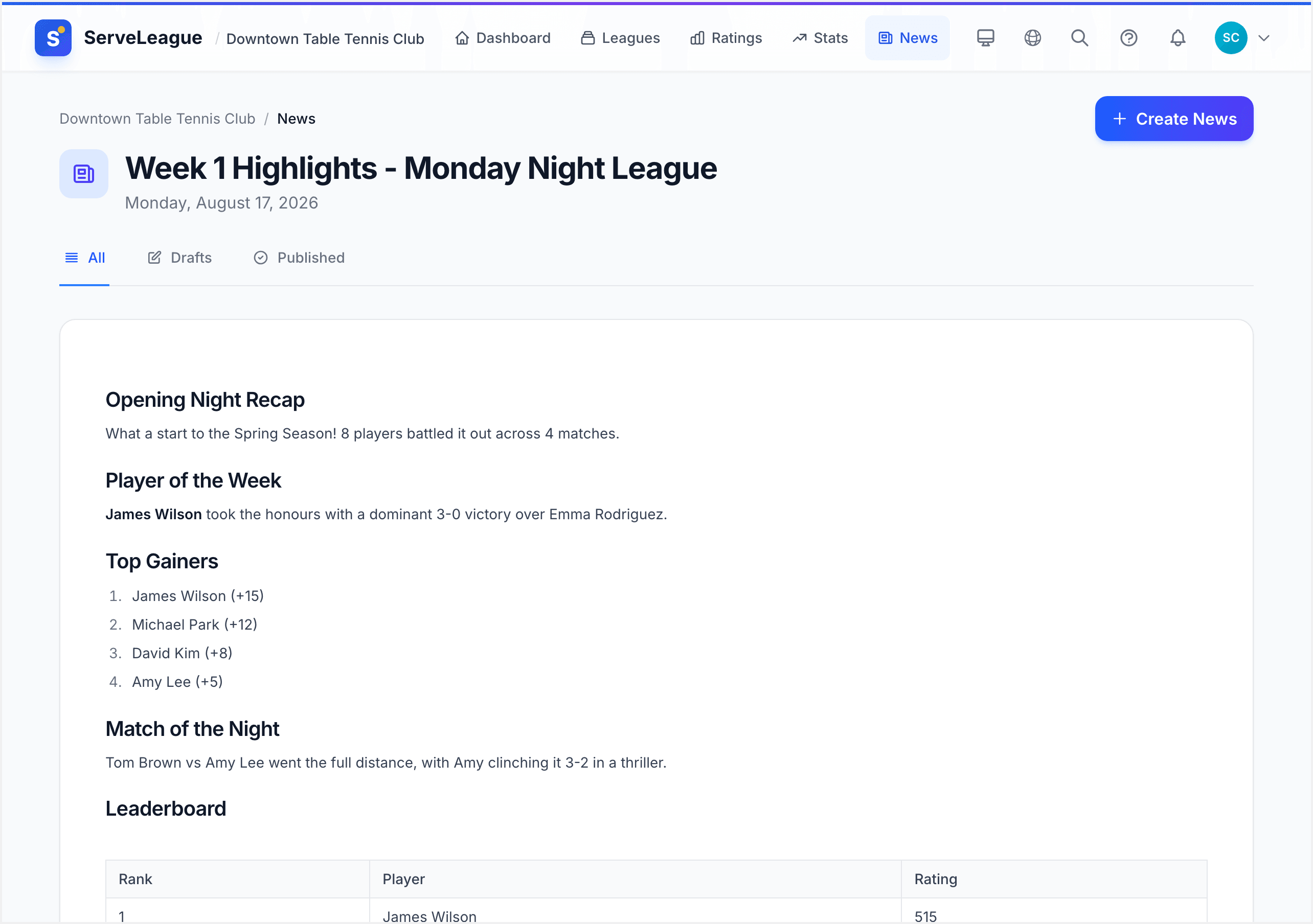Click the "Opening Night Recap" heading
The width and height of the screenshot is (1313, 924).
[x=205, y=400]
